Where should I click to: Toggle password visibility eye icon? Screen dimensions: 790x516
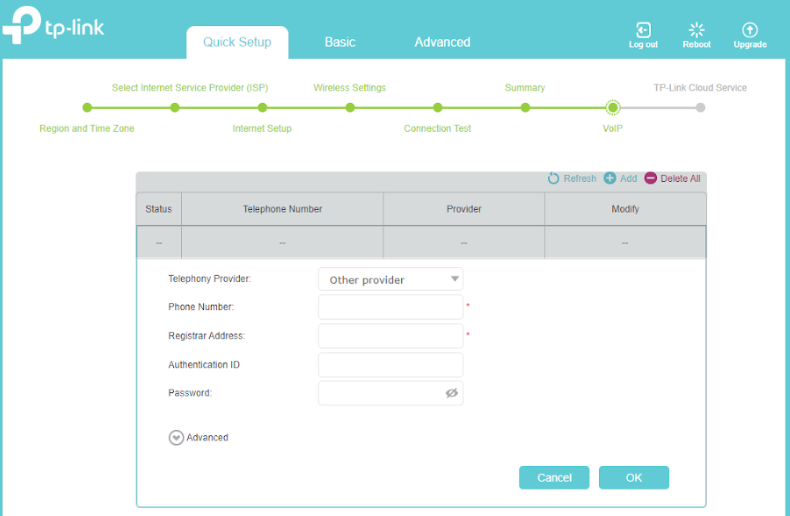[x=451, y=393]
